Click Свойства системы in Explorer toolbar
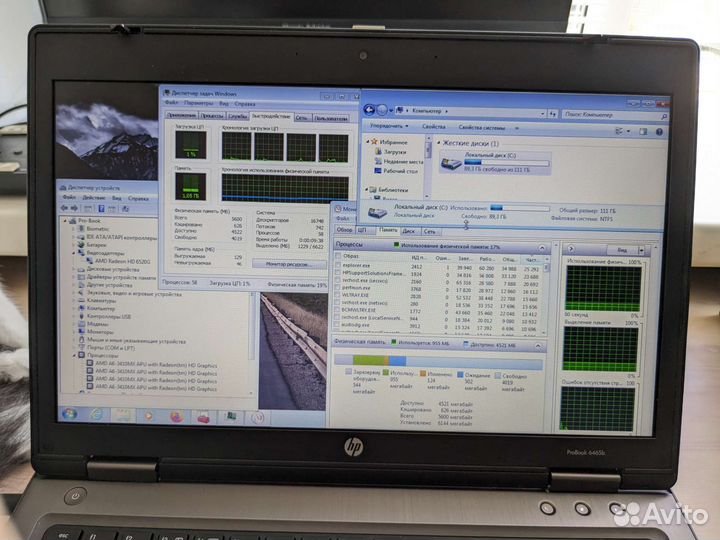This screenshot has height=540, width=720. (x=482, y=127)
